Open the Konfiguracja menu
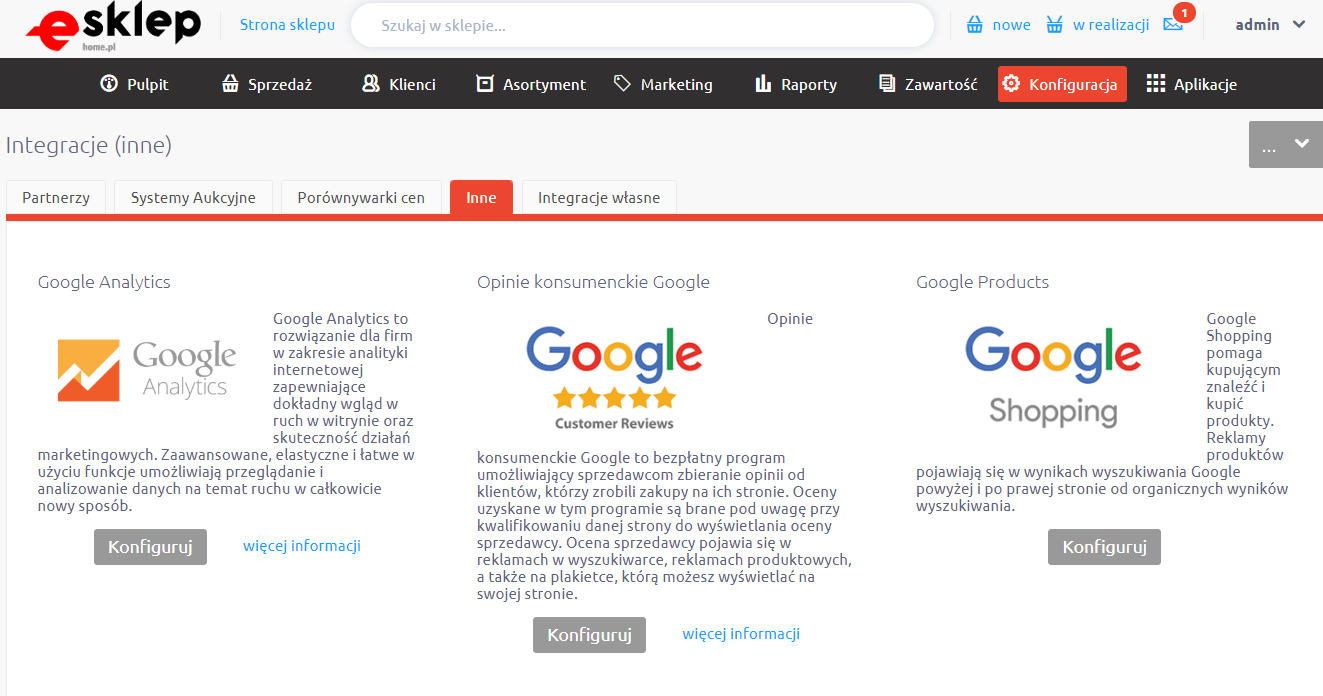 [1062, 84]
